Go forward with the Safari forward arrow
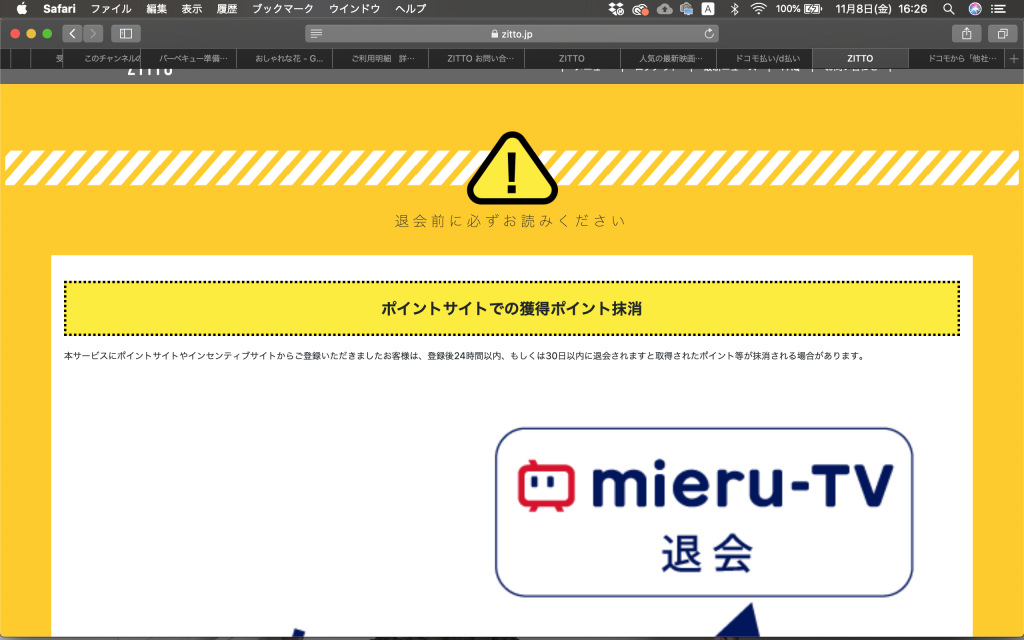Screen dimensions: 1024x640 [x=93, y=33]
